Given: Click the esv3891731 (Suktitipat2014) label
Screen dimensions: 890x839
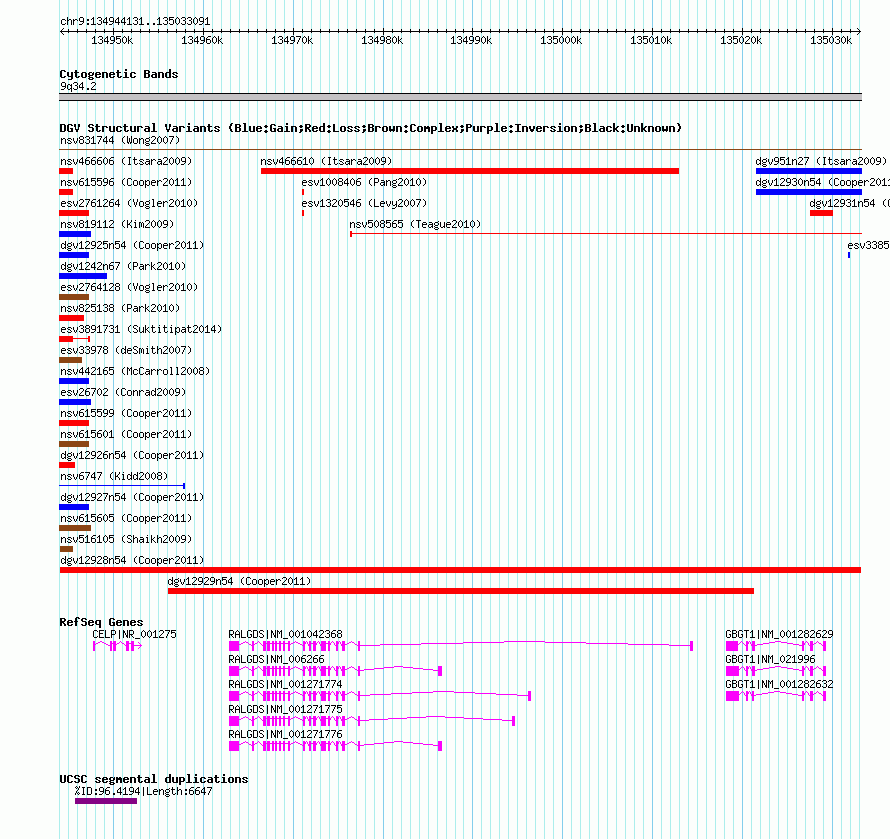Looking at the screenshot, I should coord(141,329).
